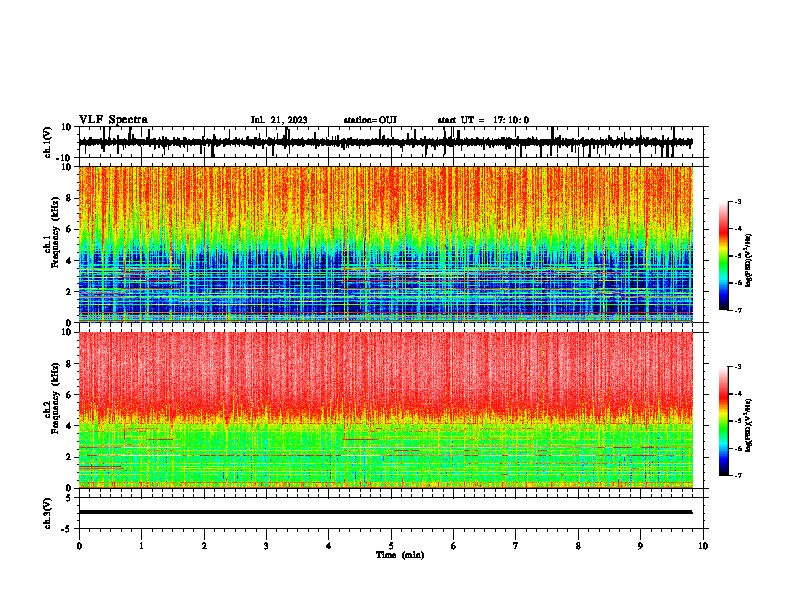The width and height of the screenshot is (792, 612).
Task: Click the 'VLF Spectra' title text
Action: coord(113,120)
